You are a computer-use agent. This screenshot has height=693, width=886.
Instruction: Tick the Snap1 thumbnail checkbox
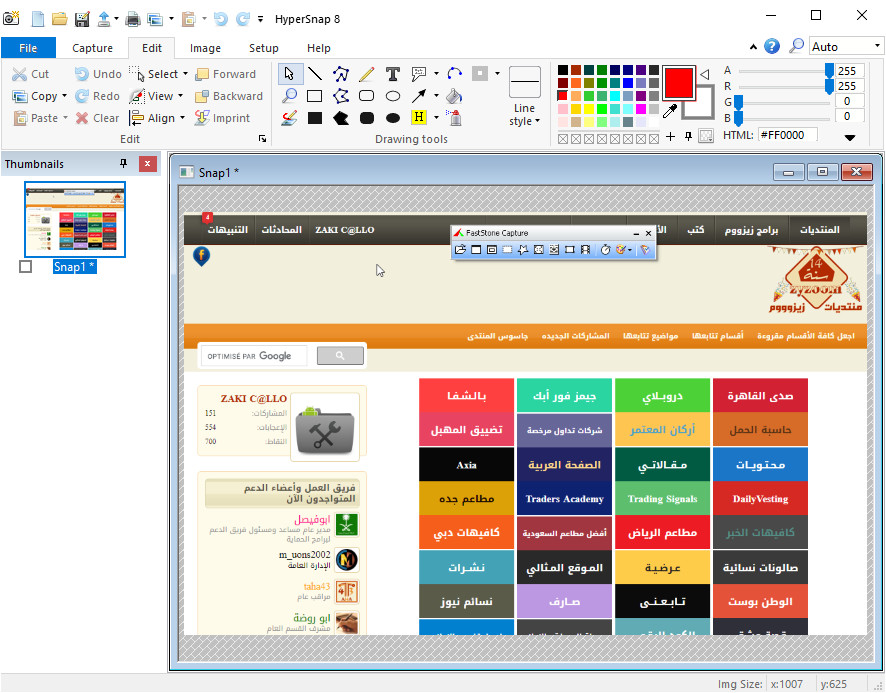point(25,266)
